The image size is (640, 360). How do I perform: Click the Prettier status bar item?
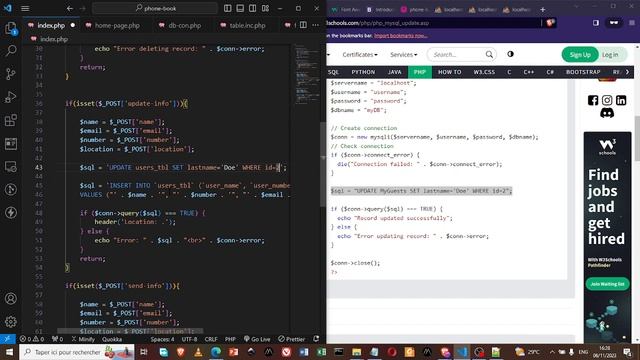tap(291, 339)
